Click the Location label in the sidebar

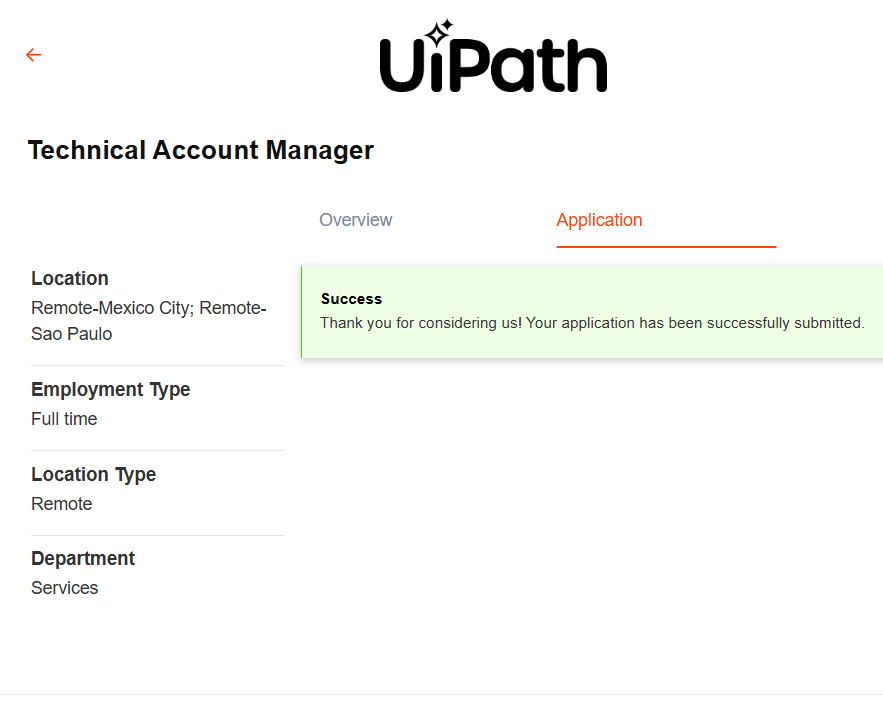point(70,278)
